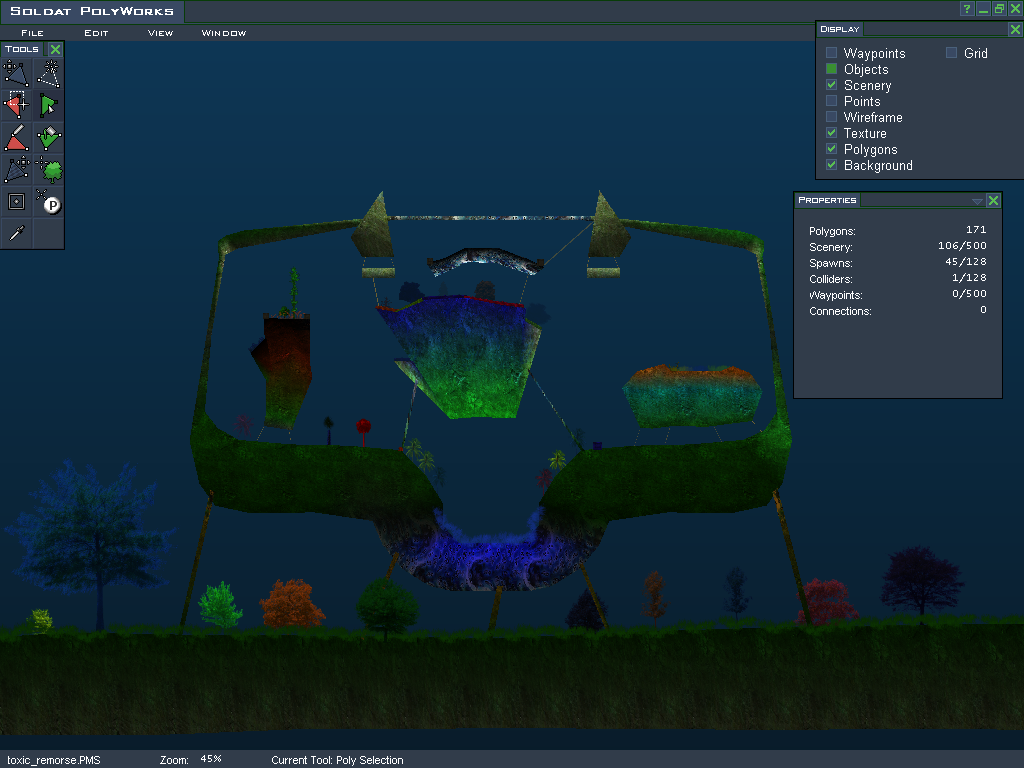Select the Texture transform tool
The height and width of the screenshot is (768, 1024).
[x=16, y=169]
